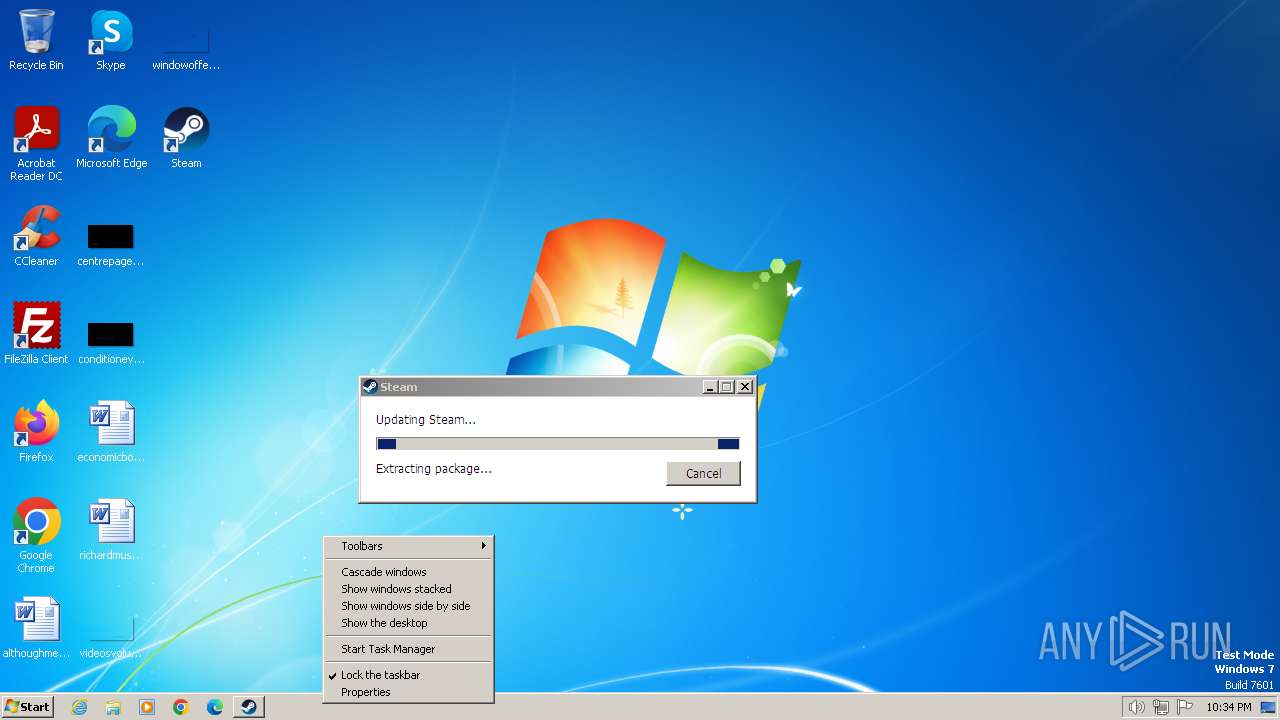Cancel the Steam update
Image resolution: width=1280 pixels, height=720 pixels.
[703, 473]
